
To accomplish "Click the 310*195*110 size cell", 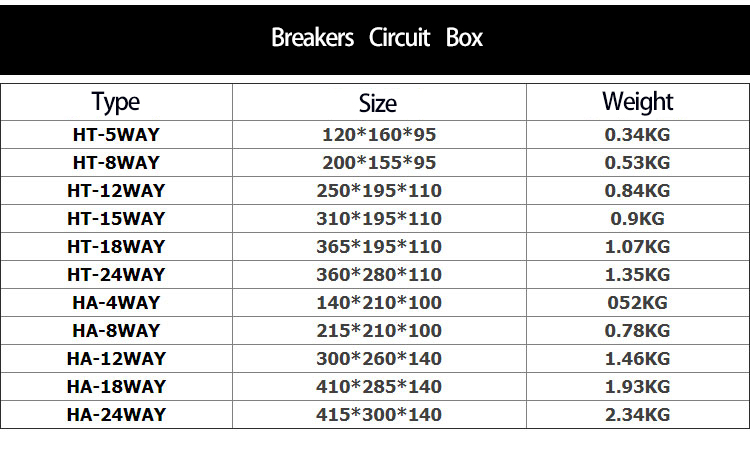I will [x=379, y=218].
